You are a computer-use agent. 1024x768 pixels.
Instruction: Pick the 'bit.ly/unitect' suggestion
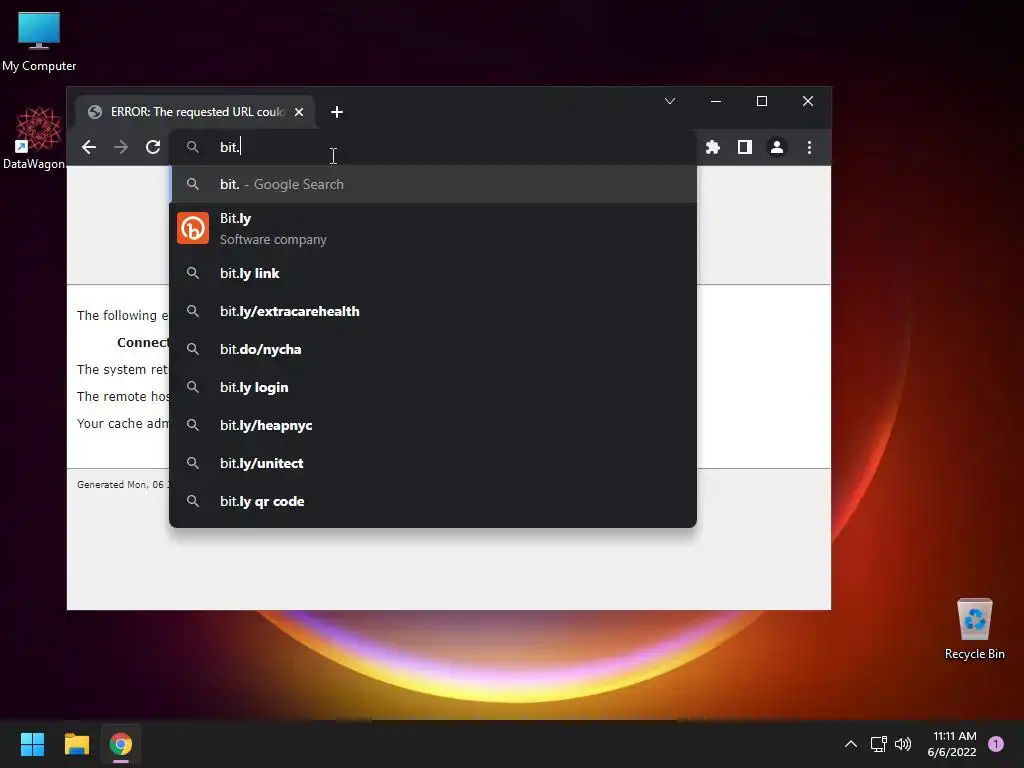tap(432, 463)
